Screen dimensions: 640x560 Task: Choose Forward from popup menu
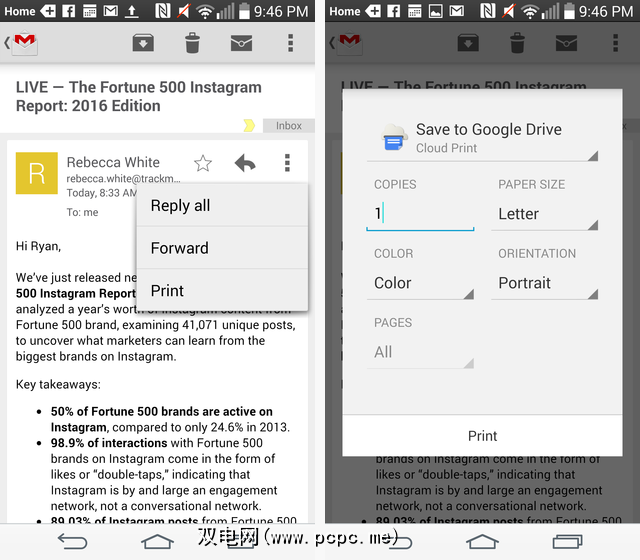[222, 248]
